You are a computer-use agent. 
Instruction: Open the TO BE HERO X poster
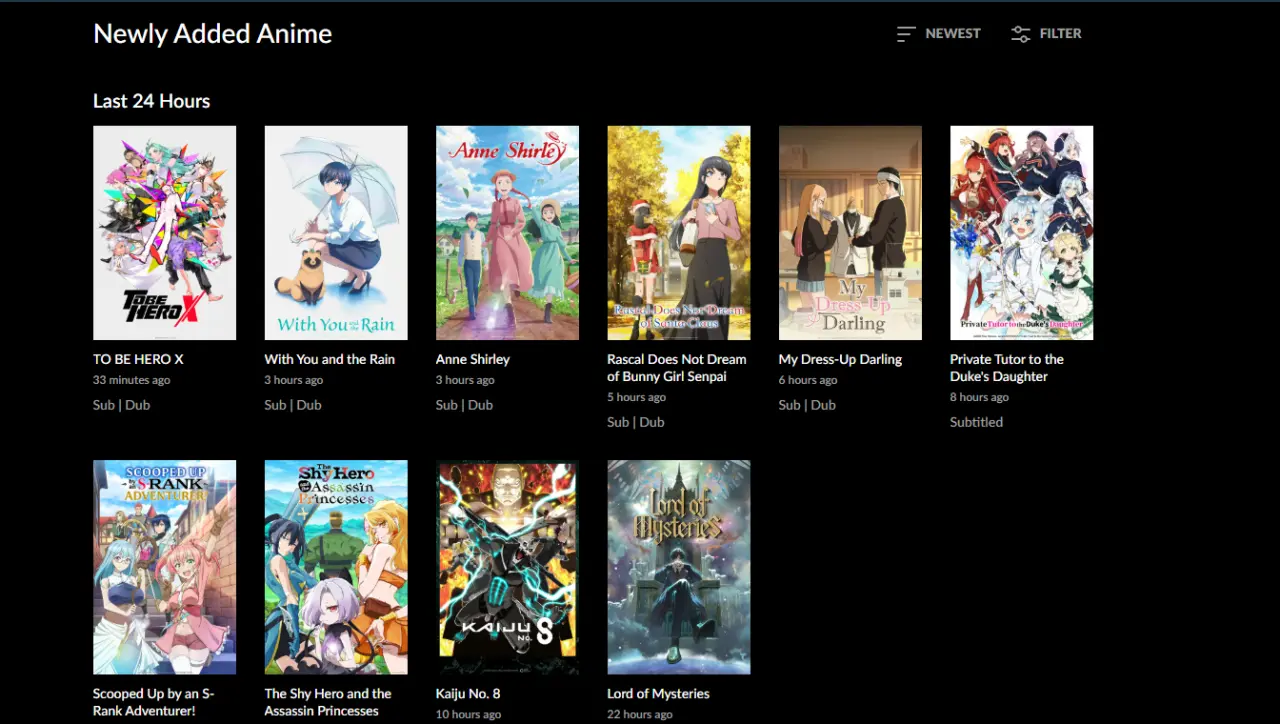(164, 233)
